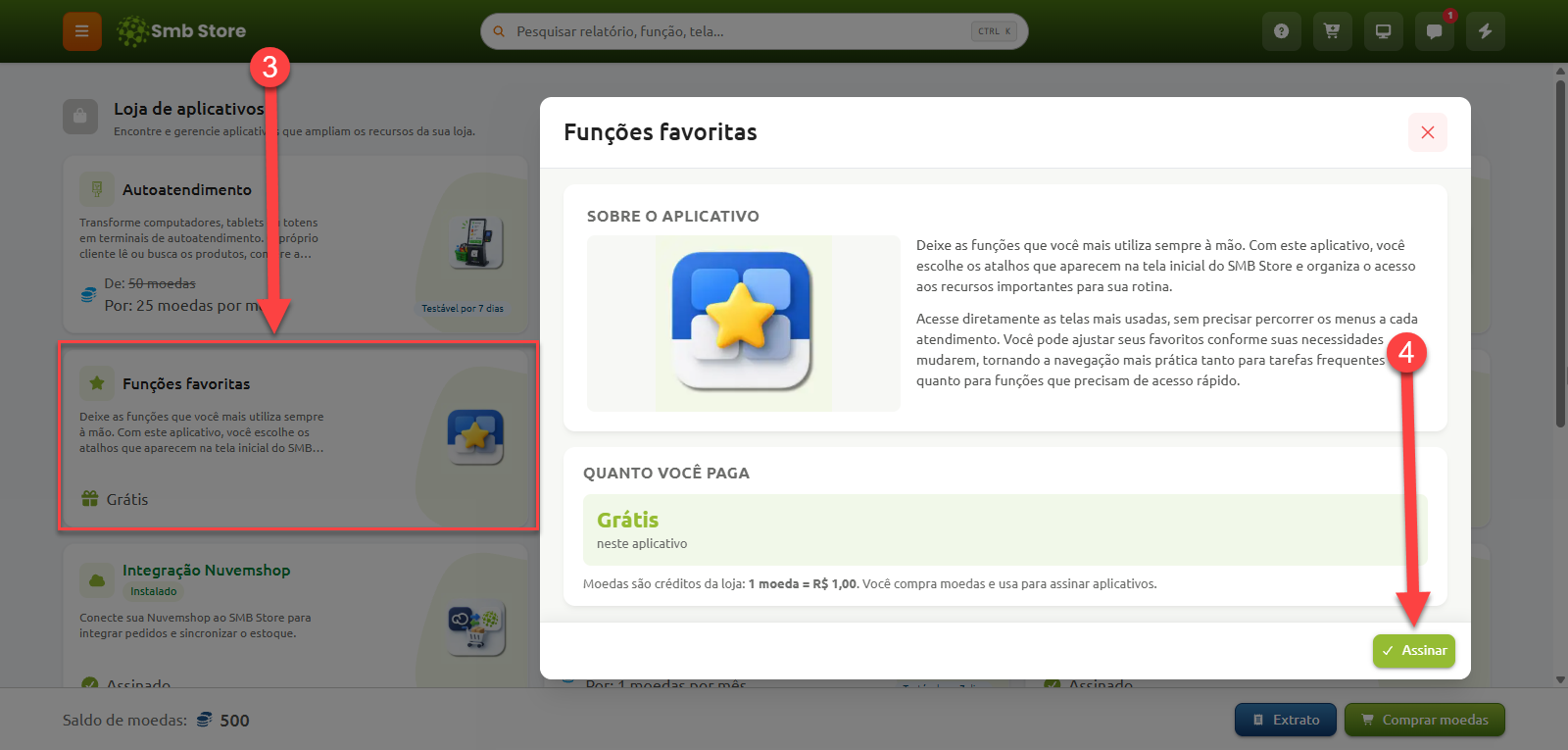Open the shopping cart icon in header
The image size is (1568, 750).
(x=1332, y=31)
